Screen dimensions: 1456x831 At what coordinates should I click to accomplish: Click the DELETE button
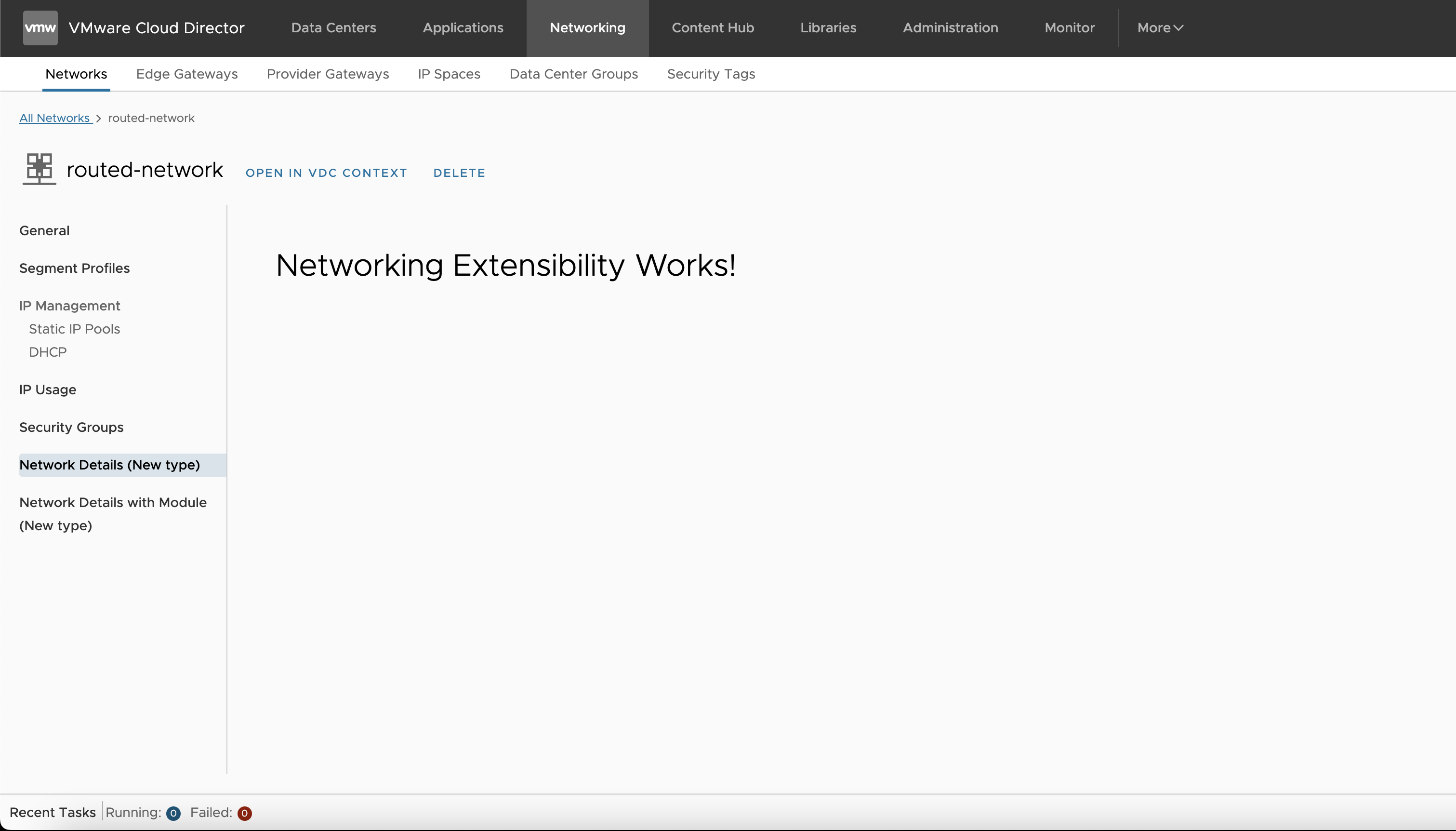coord(459,172)
